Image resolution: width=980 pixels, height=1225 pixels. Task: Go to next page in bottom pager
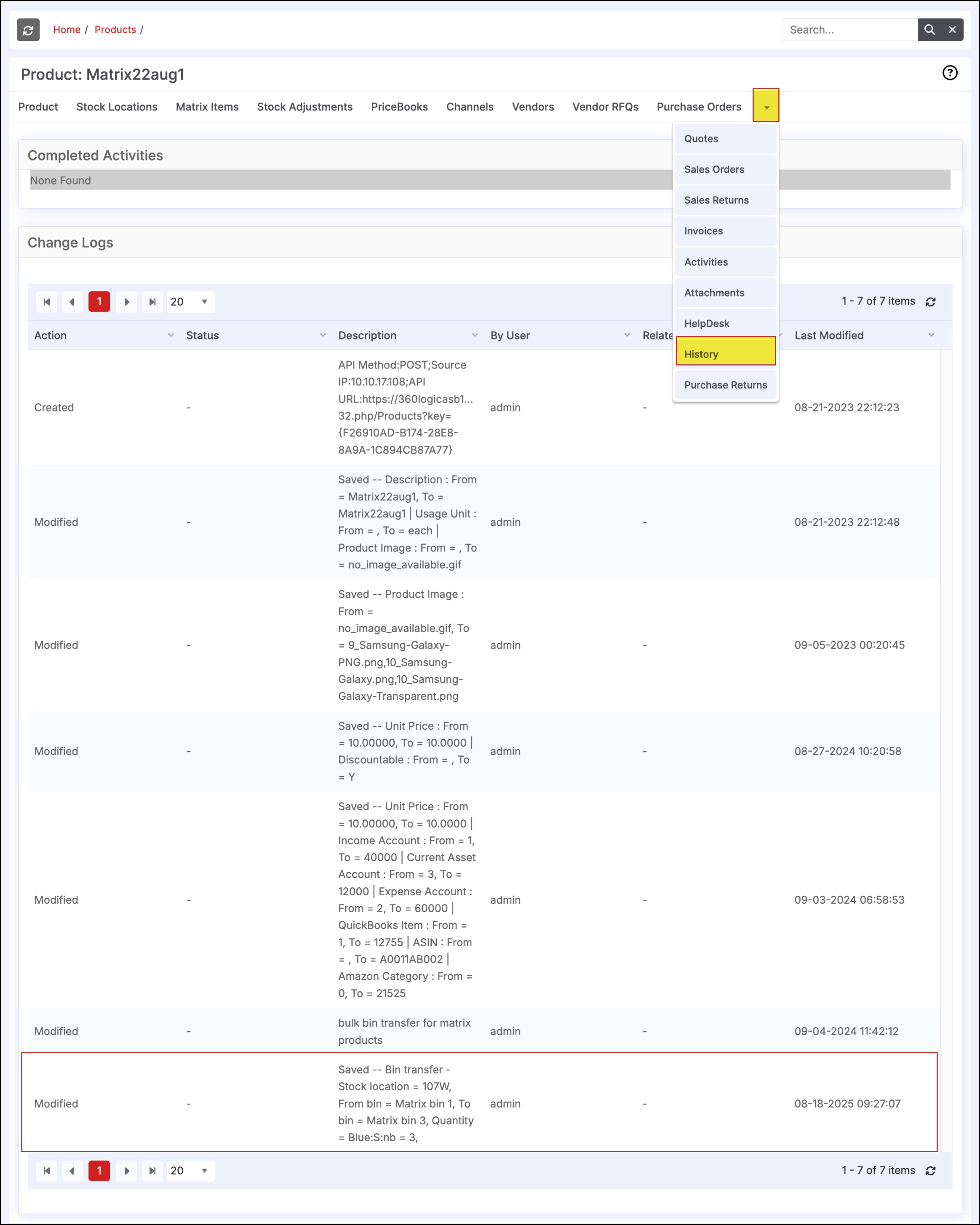[127, 1170]
